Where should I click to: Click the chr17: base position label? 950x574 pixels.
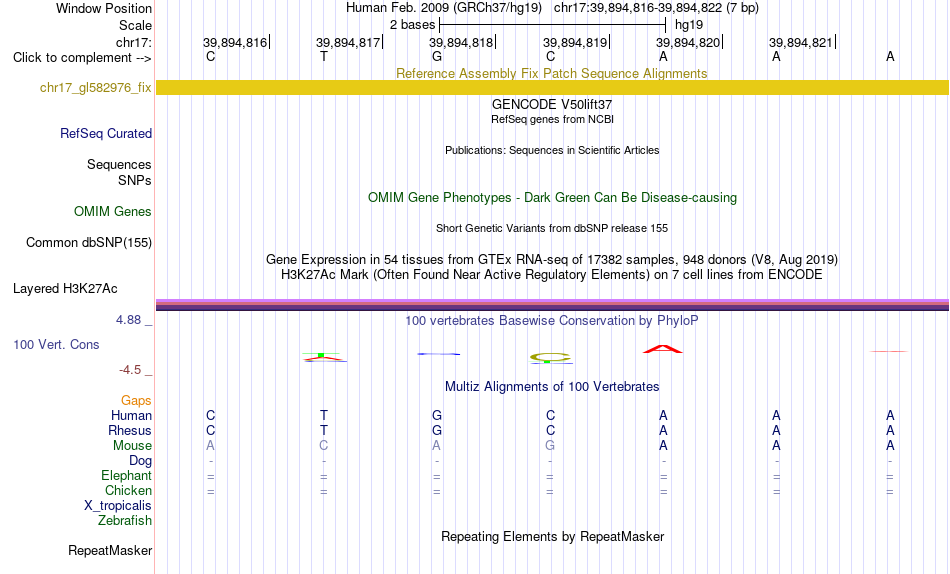(134, 42)
